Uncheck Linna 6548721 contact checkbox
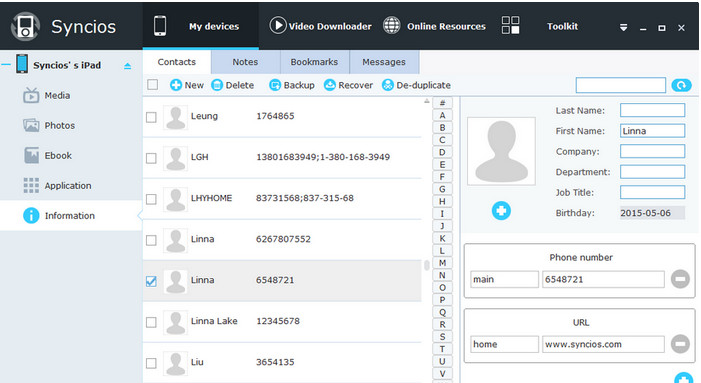This screenshot has height=383, width=701. [x=151, y=281]
